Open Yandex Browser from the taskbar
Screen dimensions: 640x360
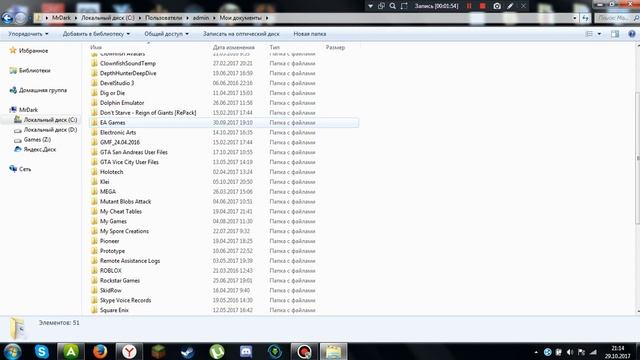coord(129,351)
